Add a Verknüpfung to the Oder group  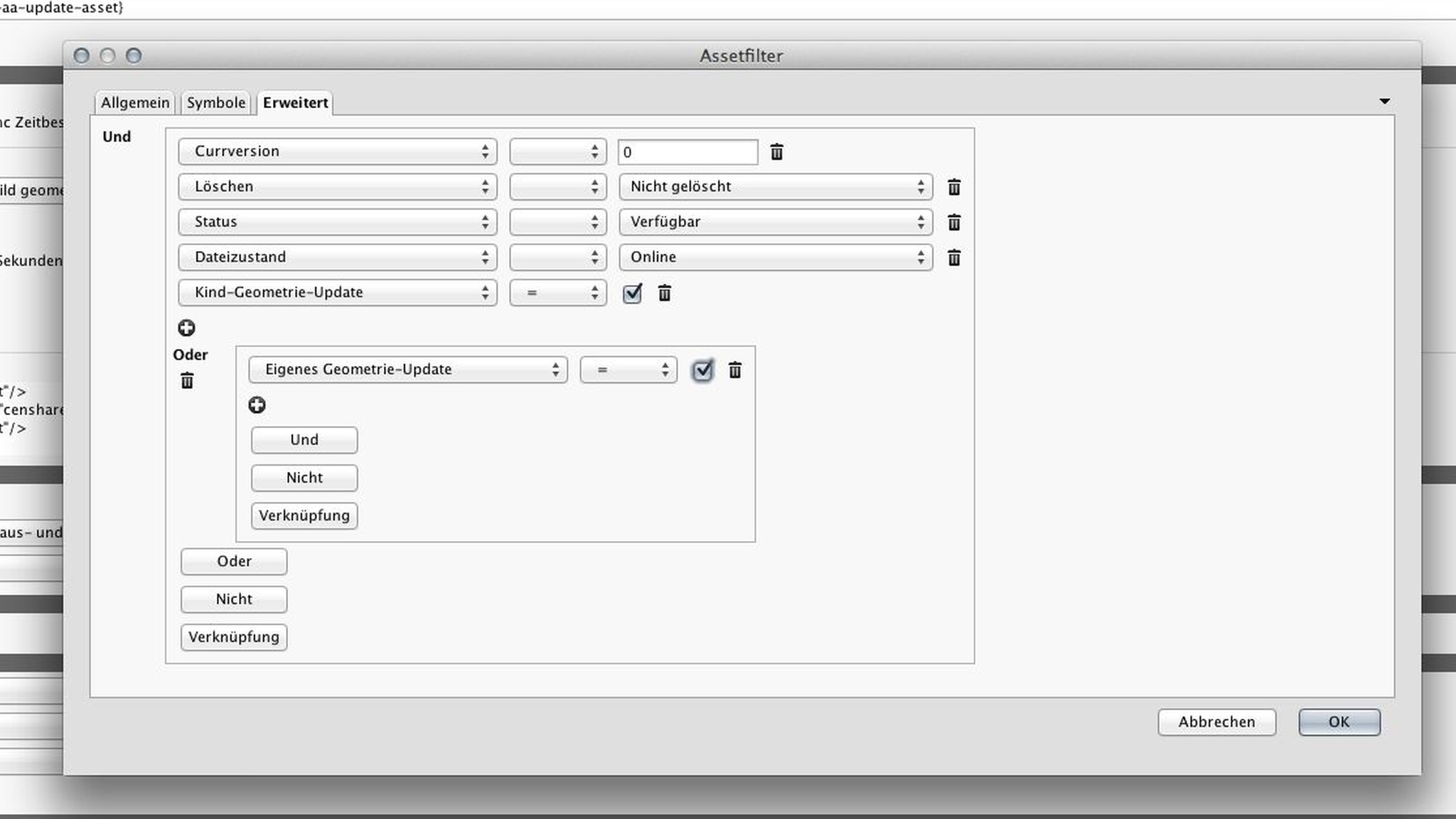click(304, 515)
